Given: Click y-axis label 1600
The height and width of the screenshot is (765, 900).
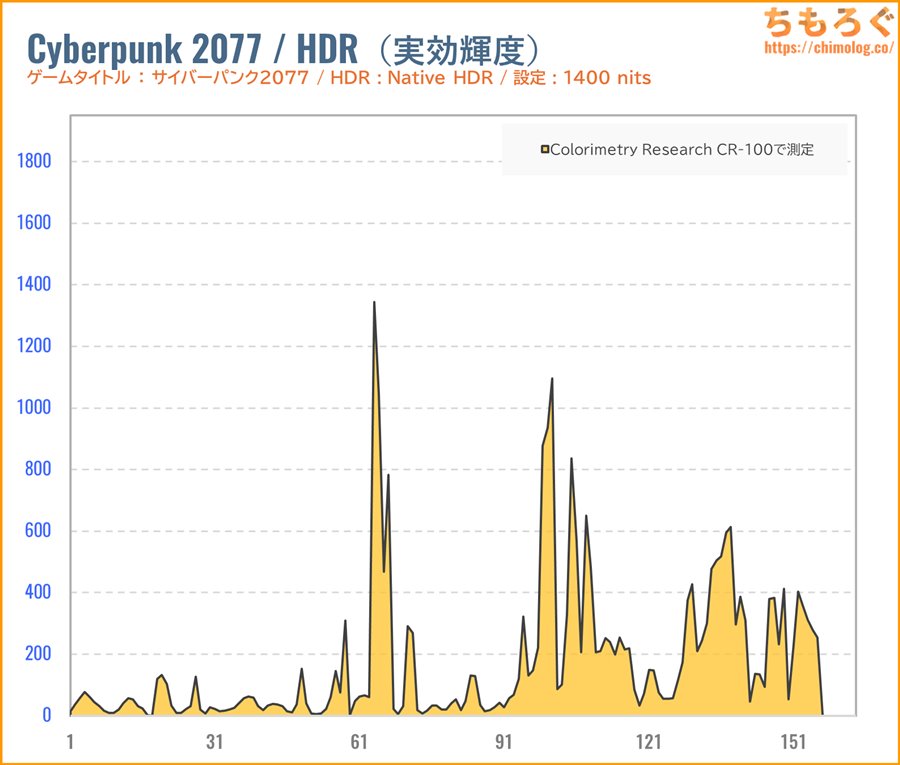Looking at the screenshot, I should [34, 223].
